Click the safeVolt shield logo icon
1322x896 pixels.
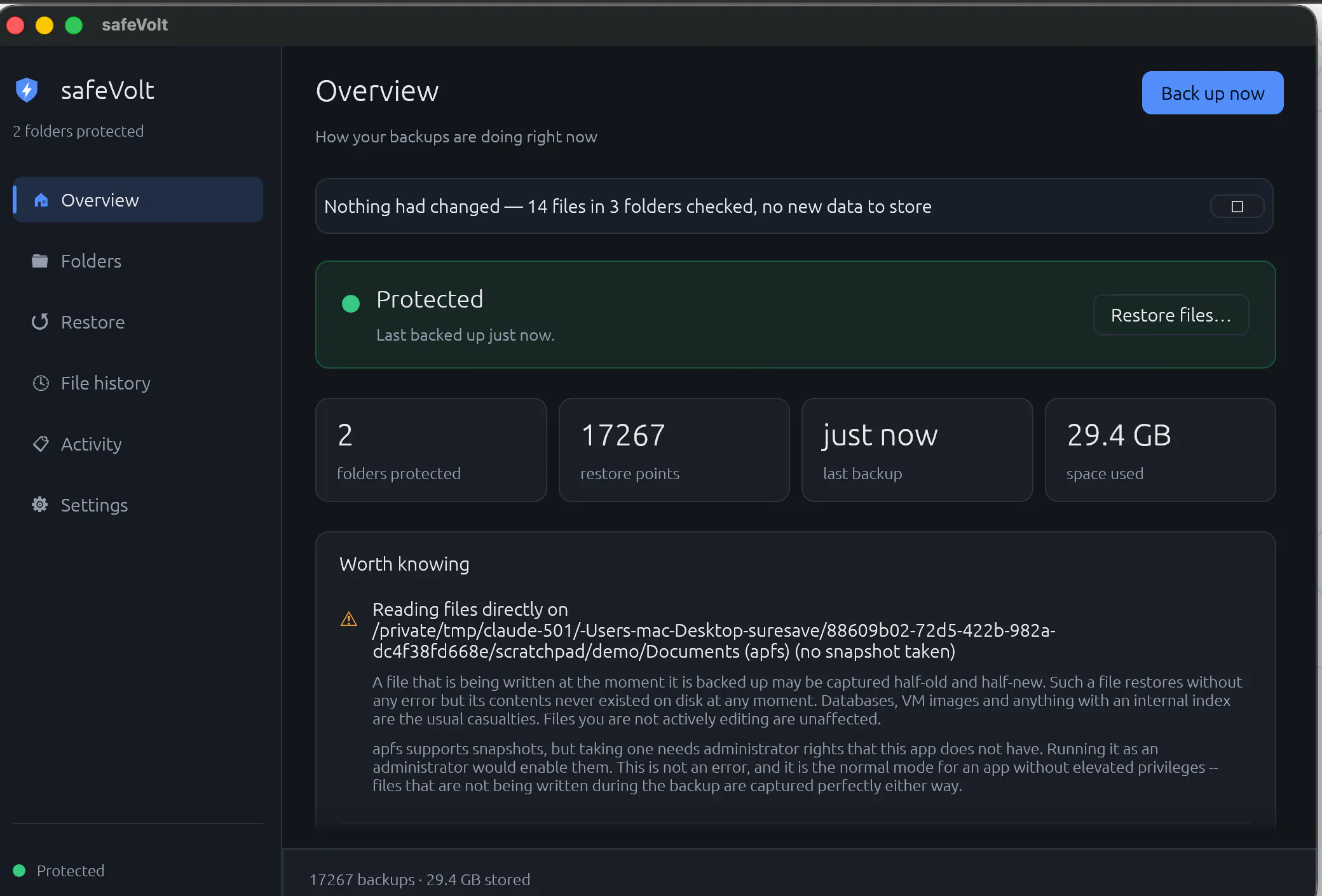tap(27, 90)
